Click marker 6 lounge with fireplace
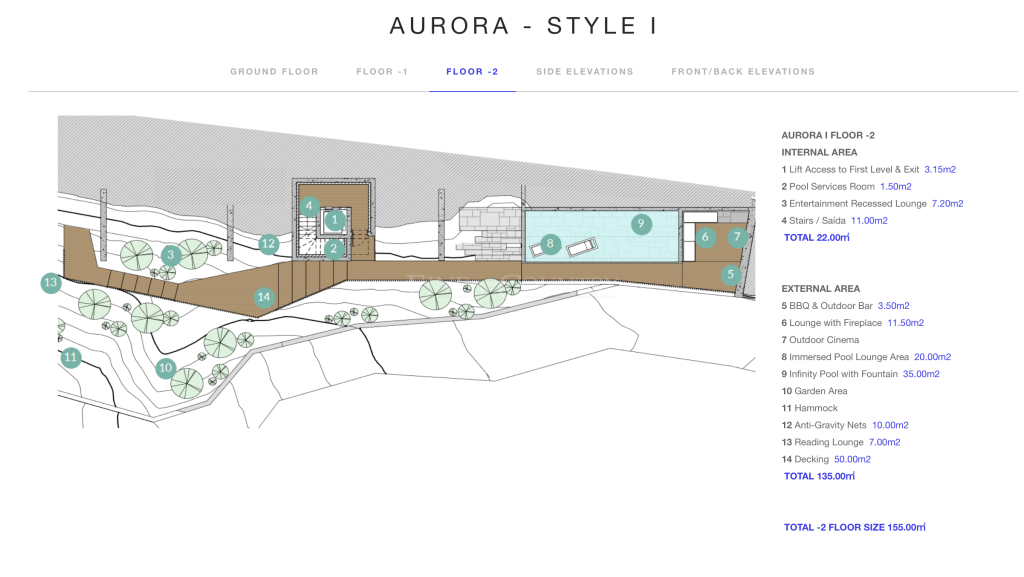Viewport: 1024px width, 577px height. tap(705, 237)
